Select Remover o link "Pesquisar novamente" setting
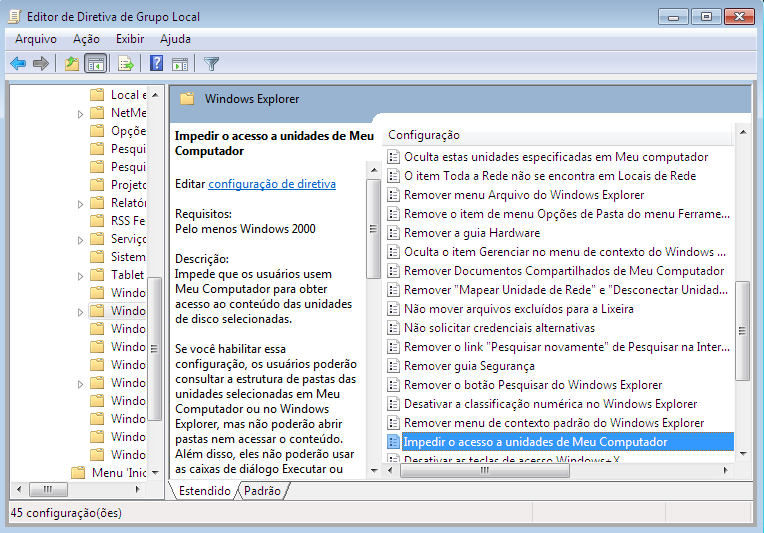 point(567,347)
